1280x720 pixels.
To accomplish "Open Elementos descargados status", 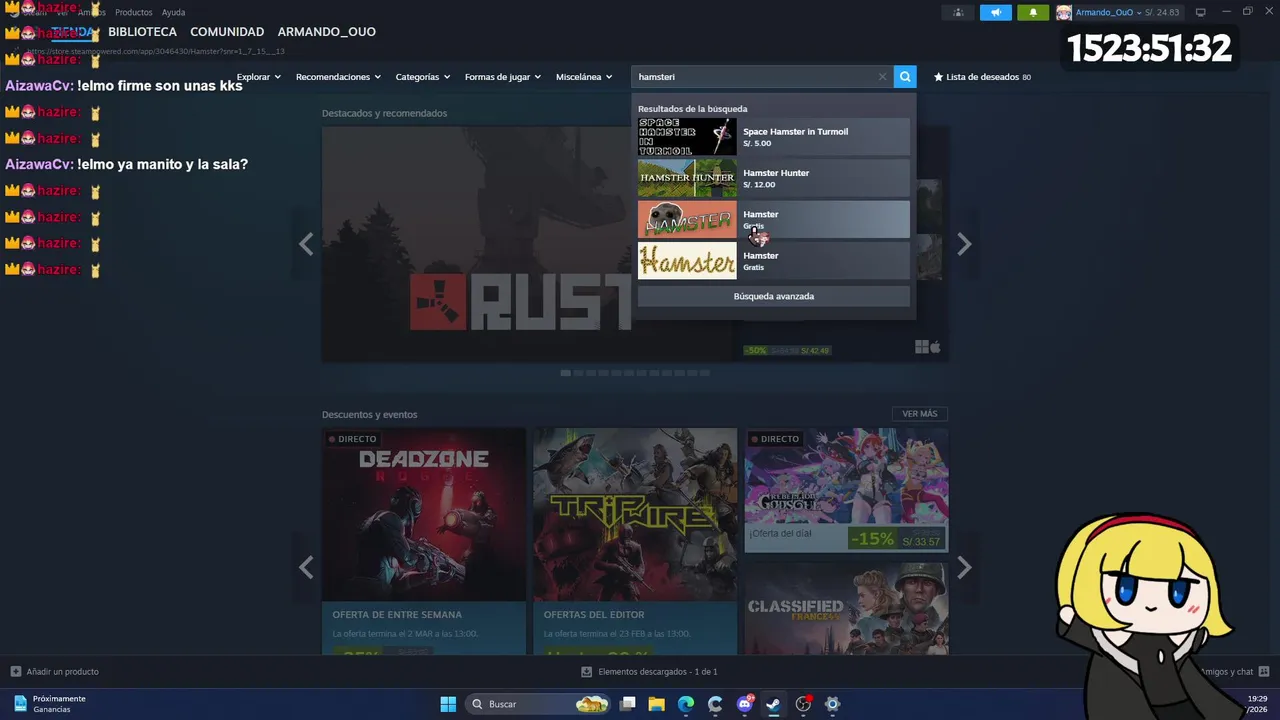I will [x=657, y=672].
